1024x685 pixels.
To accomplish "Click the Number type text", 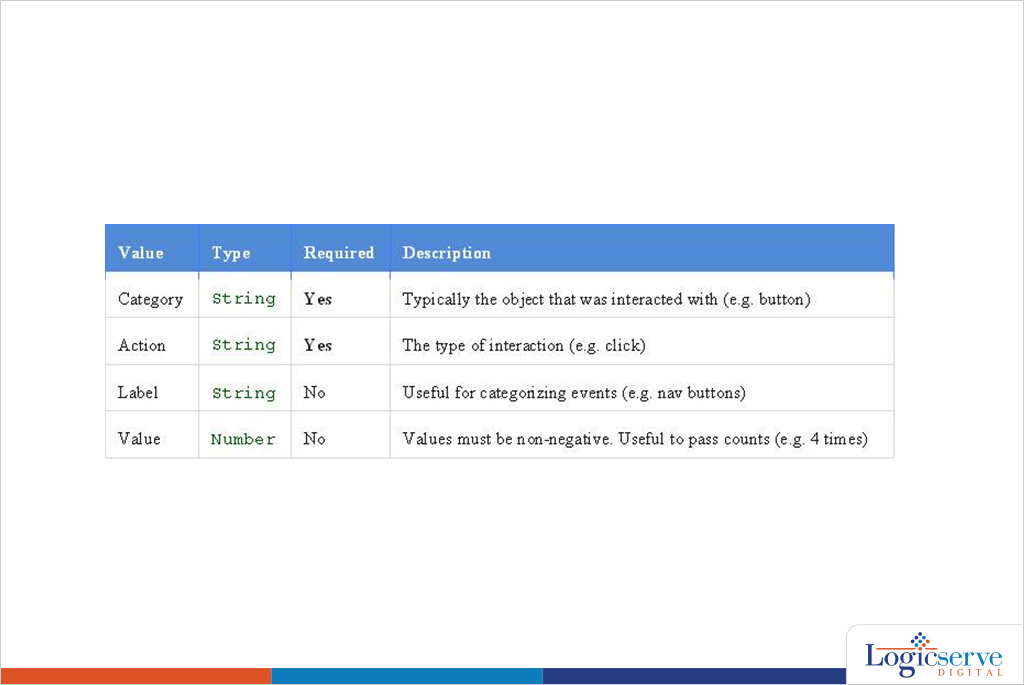I will click(243, 439).
